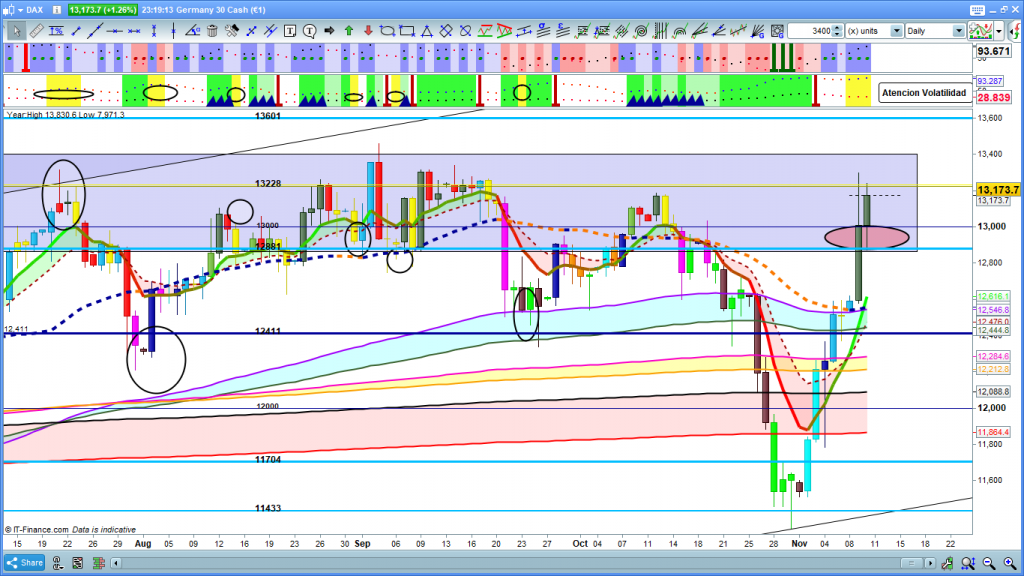Select the green up arrow tool
1024x576 pixels.
pyautogui.click(x=348, y=31)
